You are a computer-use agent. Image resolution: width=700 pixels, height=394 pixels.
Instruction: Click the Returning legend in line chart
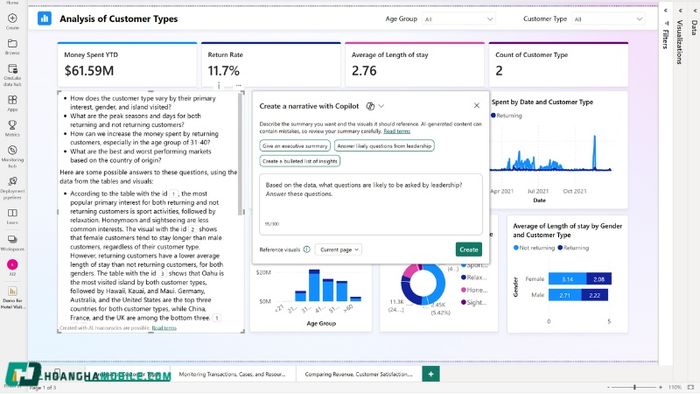(x=507, y=116)
